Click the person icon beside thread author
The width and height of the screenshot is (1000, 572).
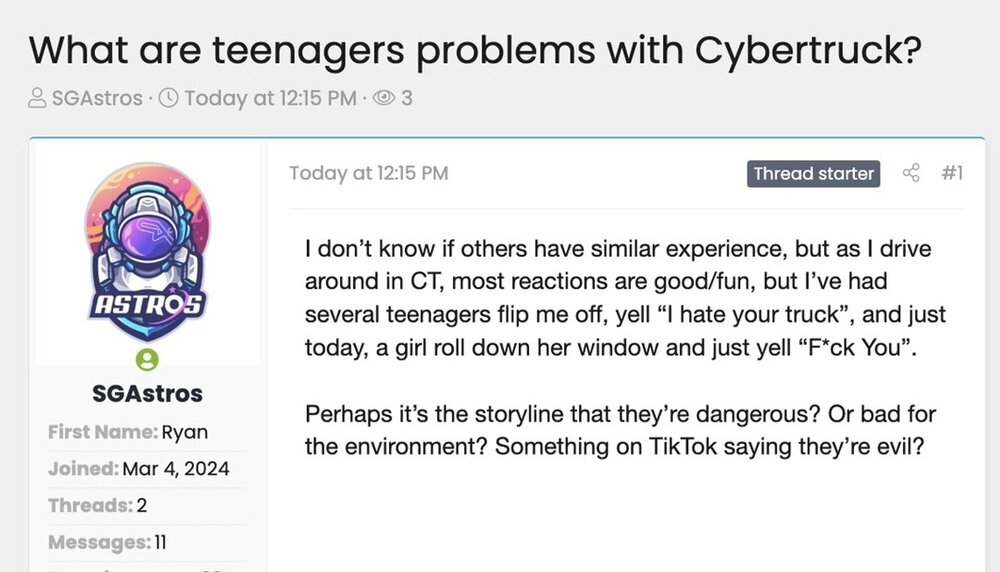tap(37, 99)
